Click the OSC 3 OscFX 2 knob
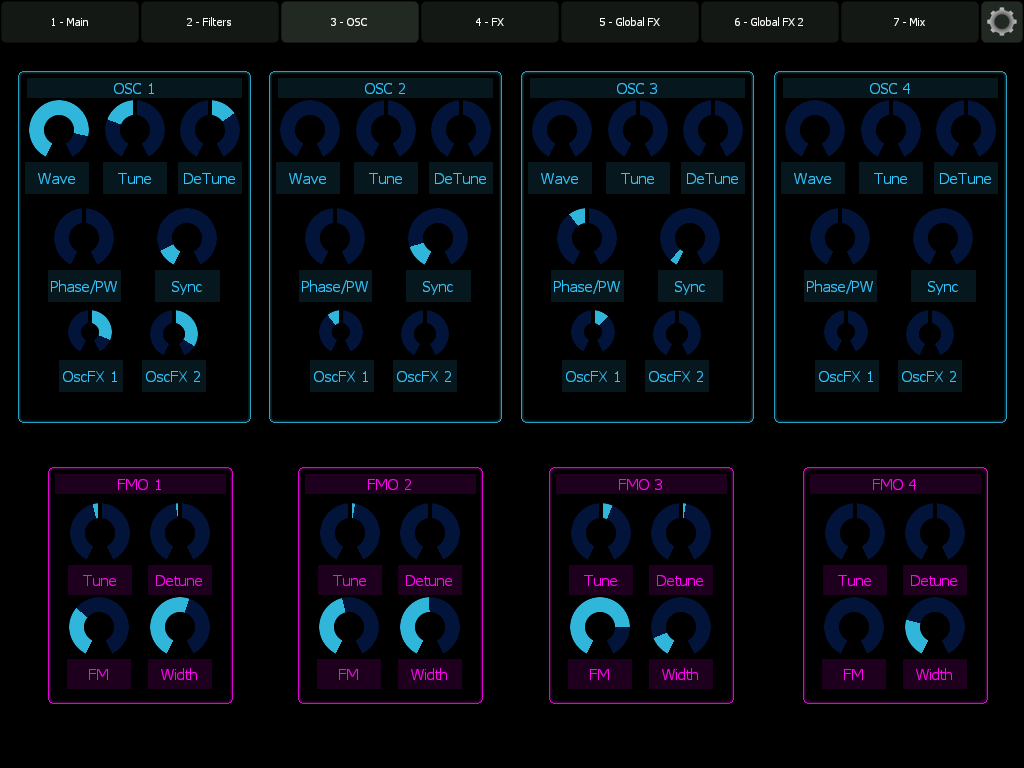This screenshot has height=768, width=1024. pos(677,332)
